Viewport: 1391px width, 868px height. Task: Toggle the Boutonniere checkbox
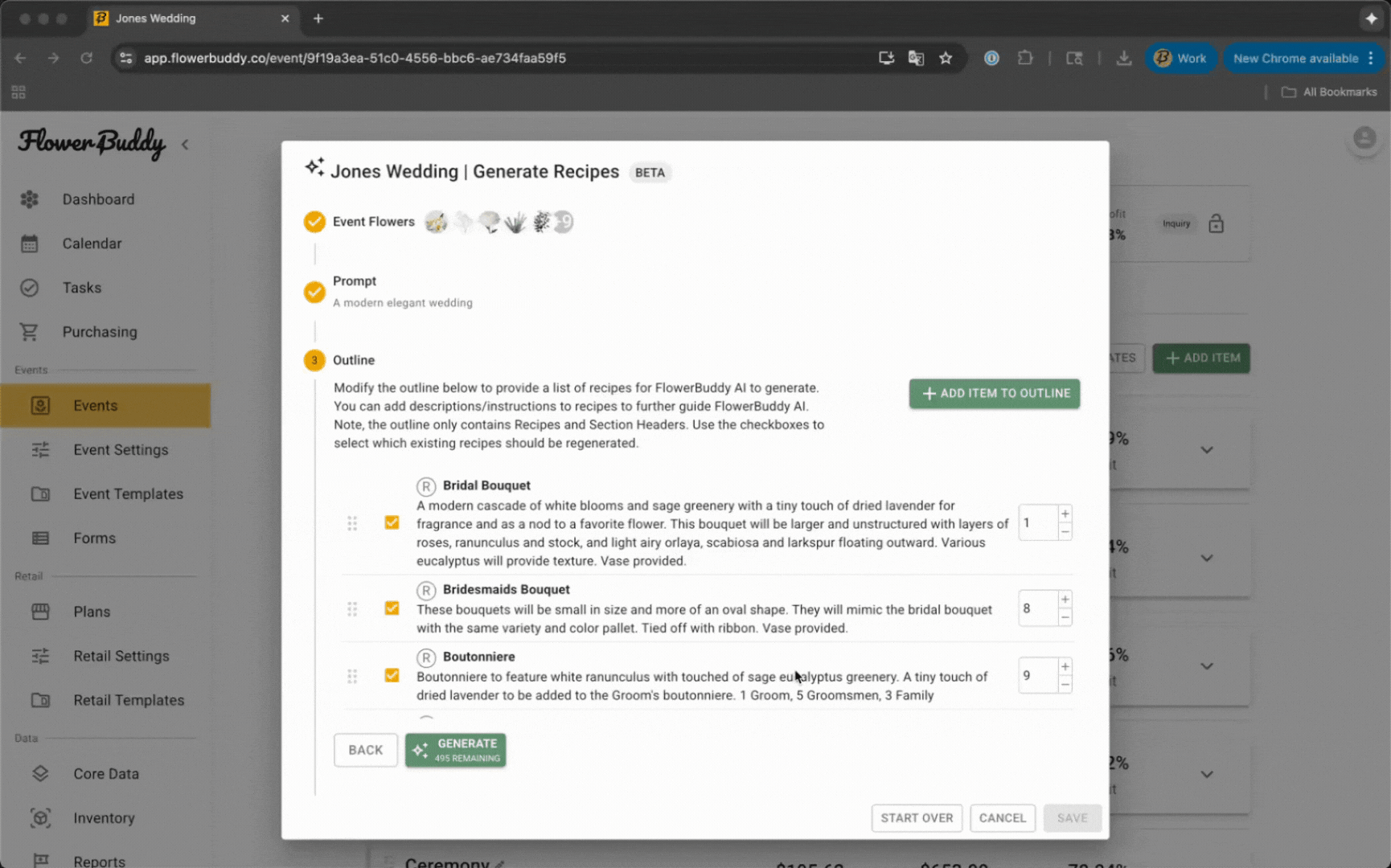click(x=392, y=676)
